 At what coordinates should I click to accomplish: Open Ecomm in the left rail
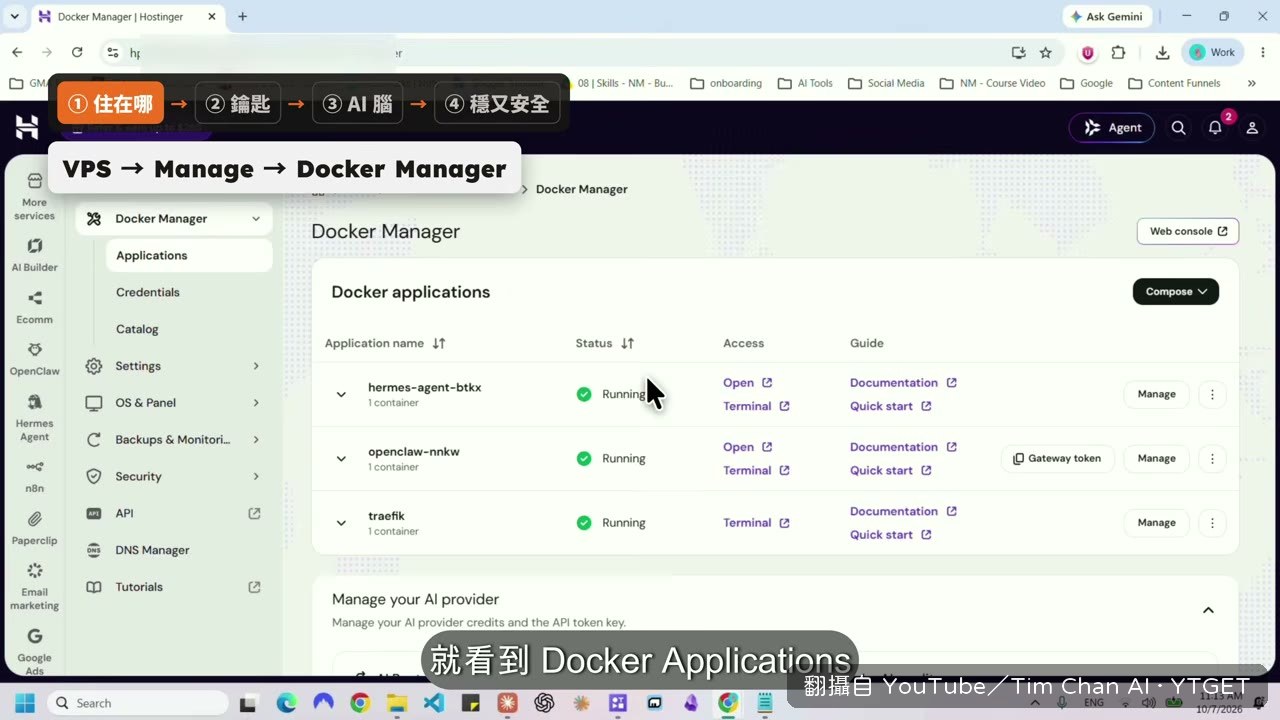(x=34, y=307)
